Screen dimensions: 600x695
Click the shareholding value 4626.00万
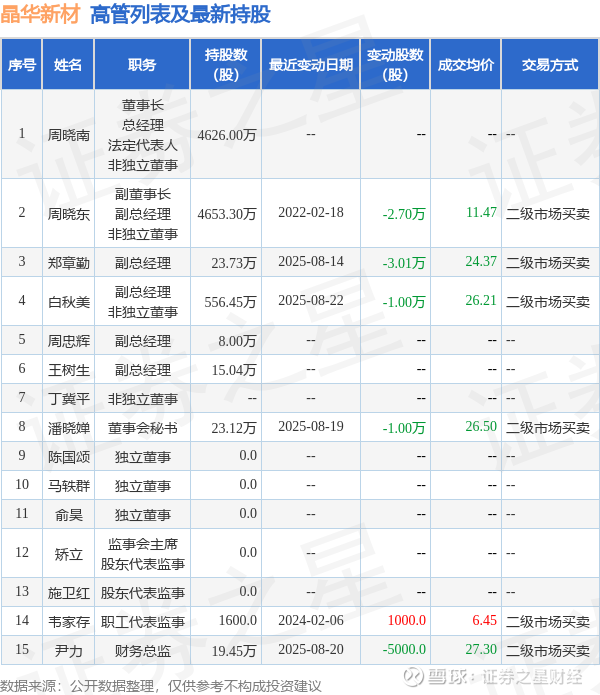click(x=227, y=135)
